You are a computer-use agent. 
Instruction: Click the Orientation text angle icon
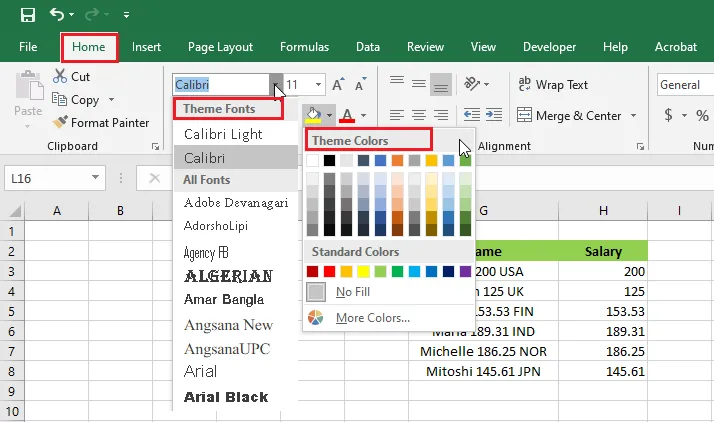(472, 84)
